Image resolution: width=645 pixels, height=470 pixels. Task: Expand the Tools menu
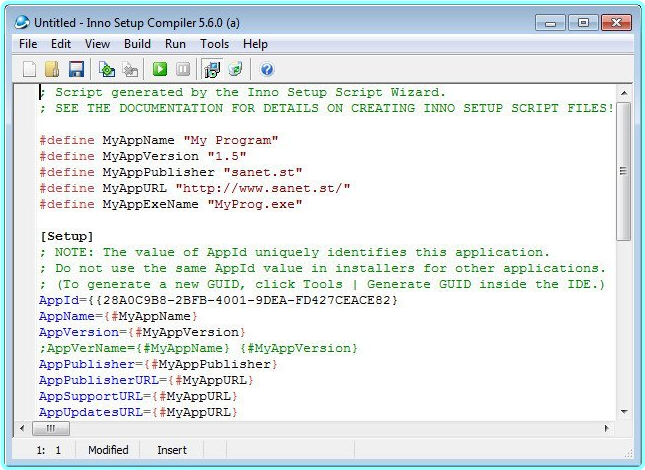click(x=214, y=44)
